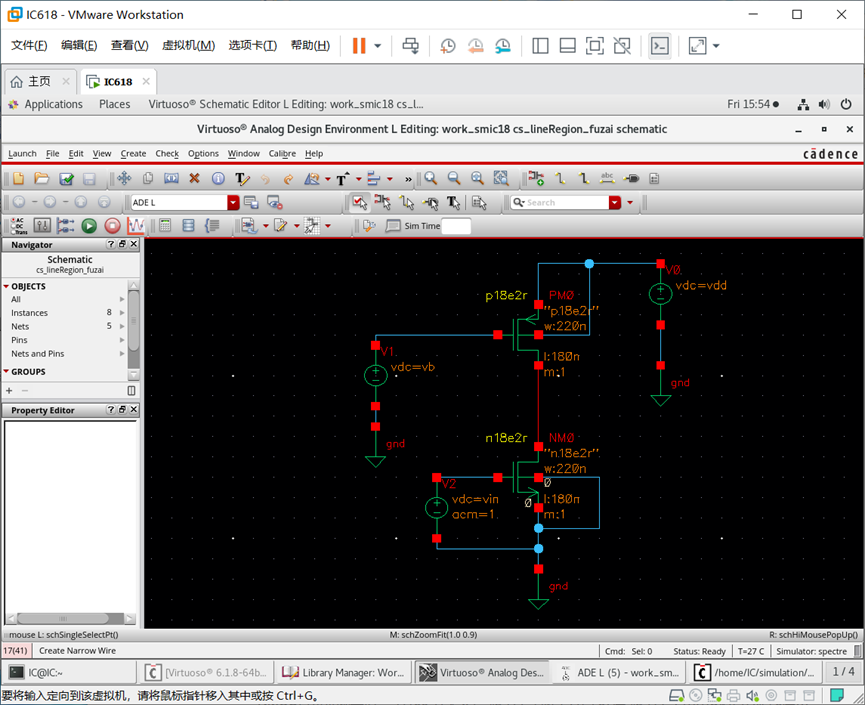The width and height of the screenshot is (865, 705).
Task: Open the Create menu
Action: (134, 153)
